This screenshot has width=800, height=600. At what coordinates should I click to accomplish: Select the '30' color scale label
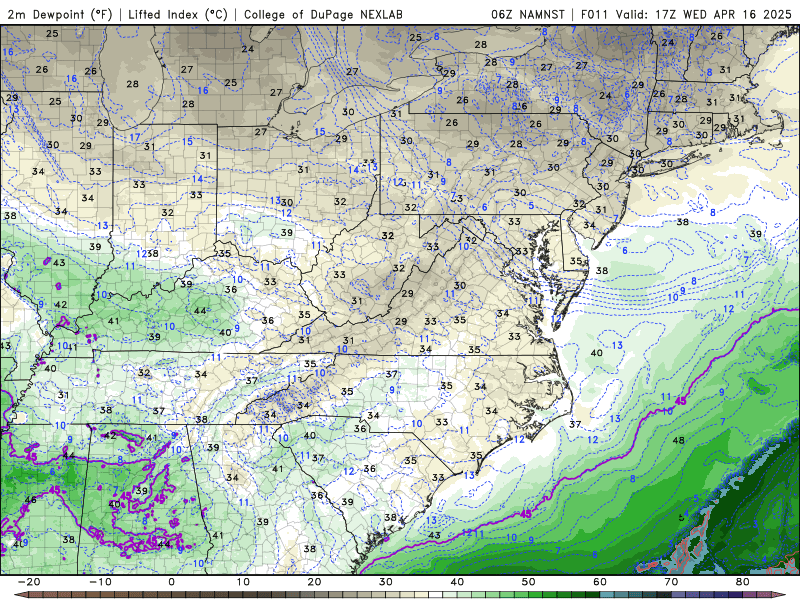[x=386, y=582]
